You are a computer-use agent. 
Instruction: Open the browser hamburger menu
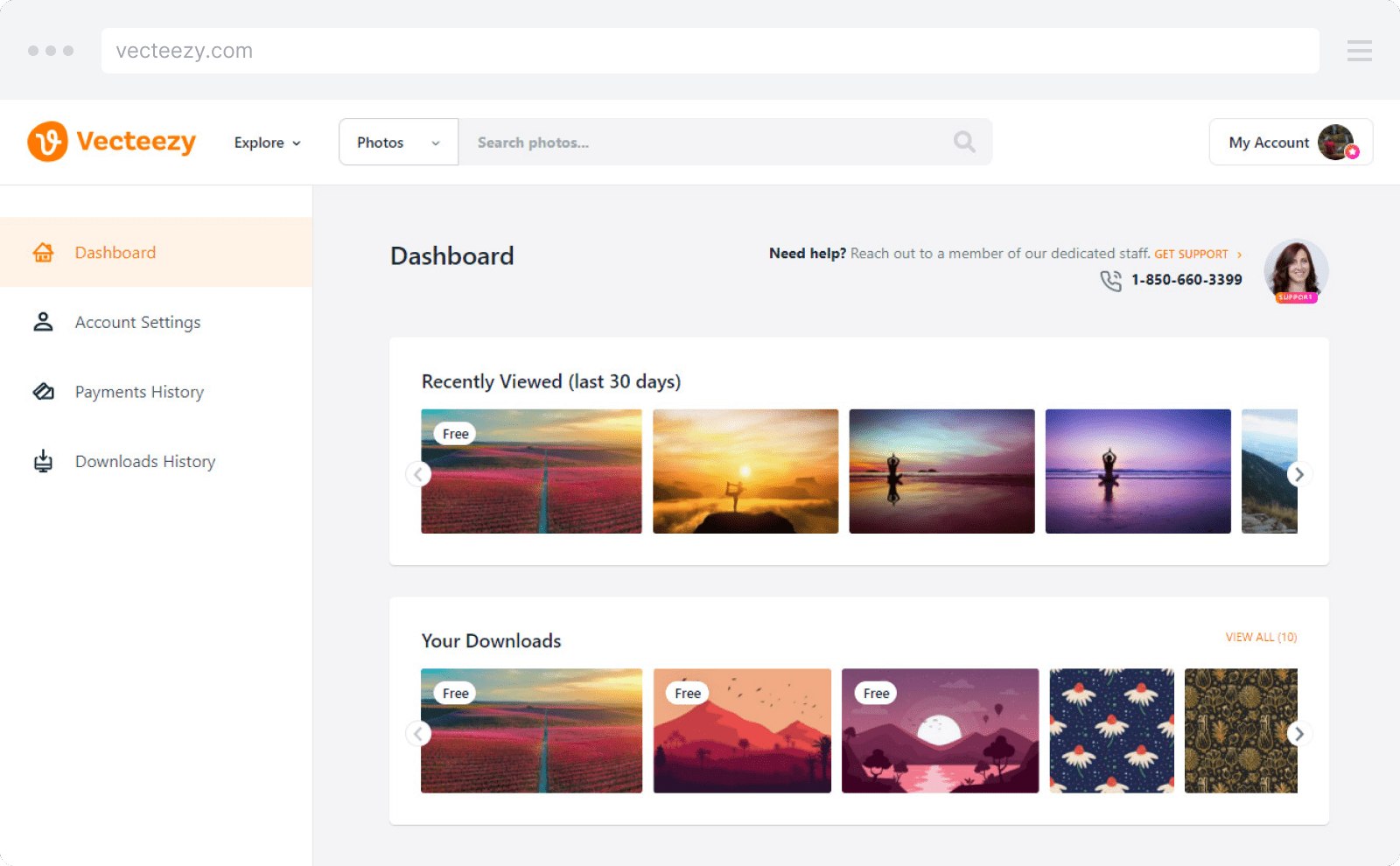click(x=1360, y=50)
